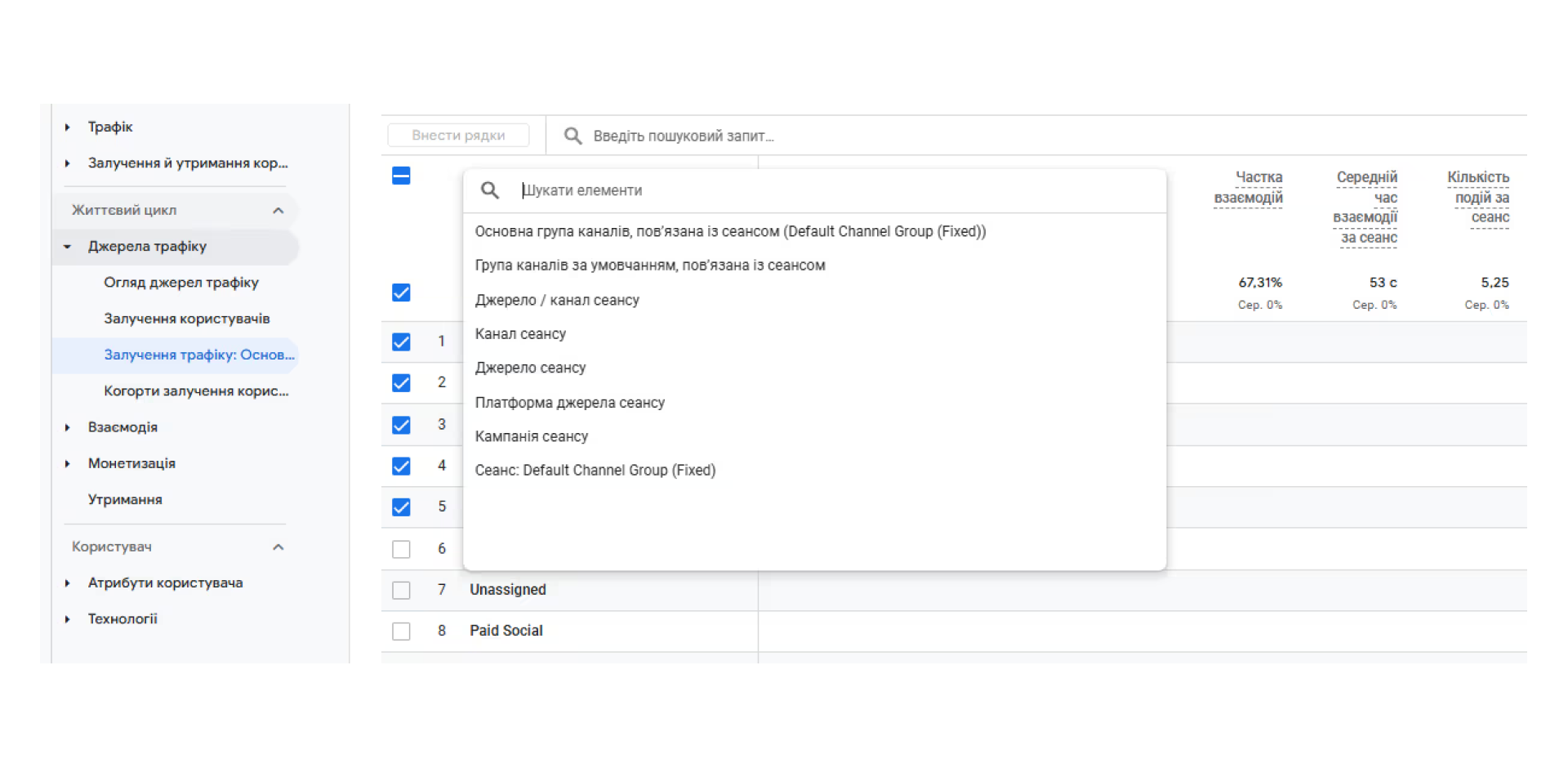Viewport: 1568px width, 768px height.
Task: Expand the Взаємодія section arrow
Action: coord(68,427)
